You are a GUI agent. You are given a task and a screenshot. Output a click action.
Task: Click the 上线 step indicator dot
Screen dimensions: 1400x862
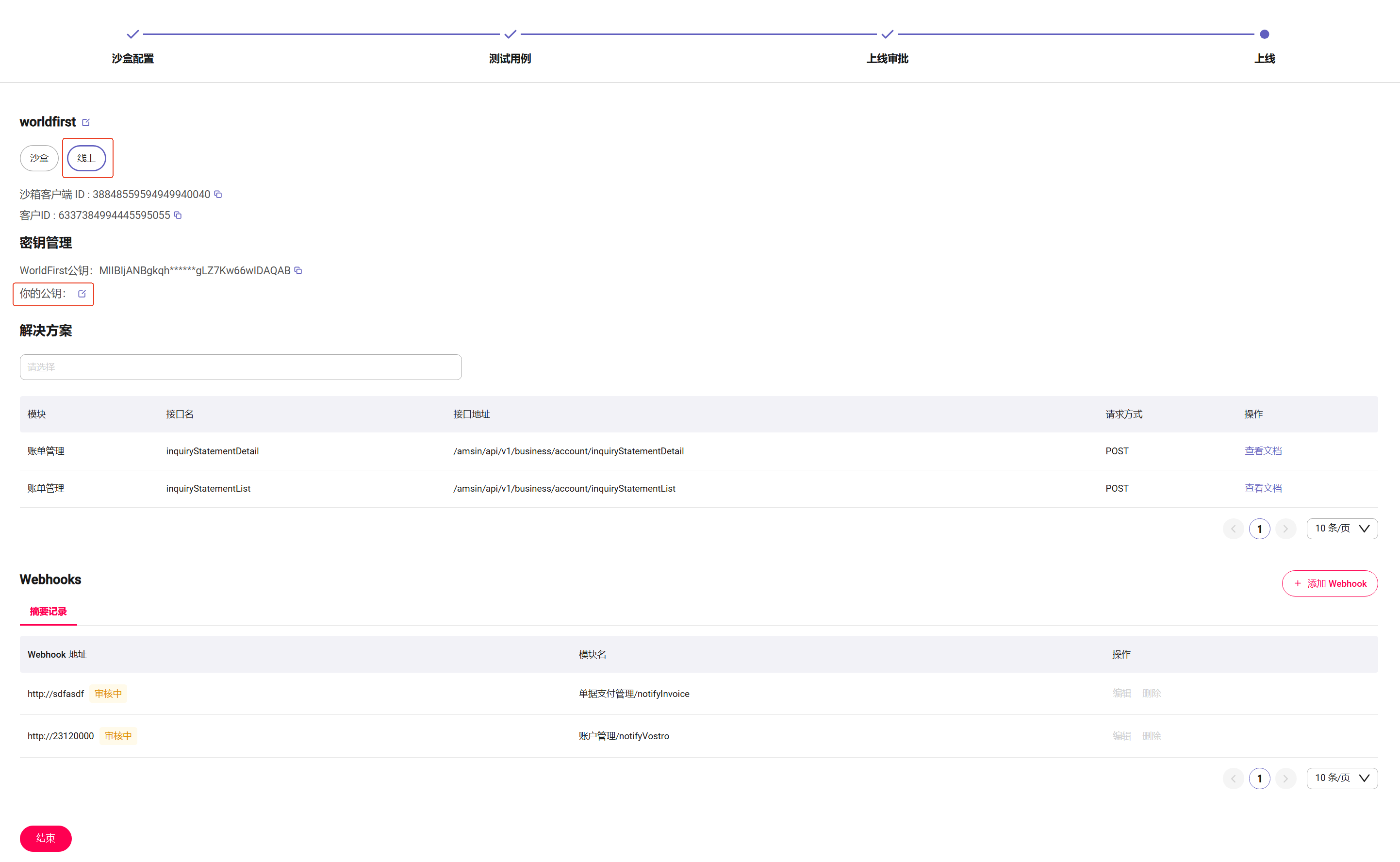pos(1264,34)
